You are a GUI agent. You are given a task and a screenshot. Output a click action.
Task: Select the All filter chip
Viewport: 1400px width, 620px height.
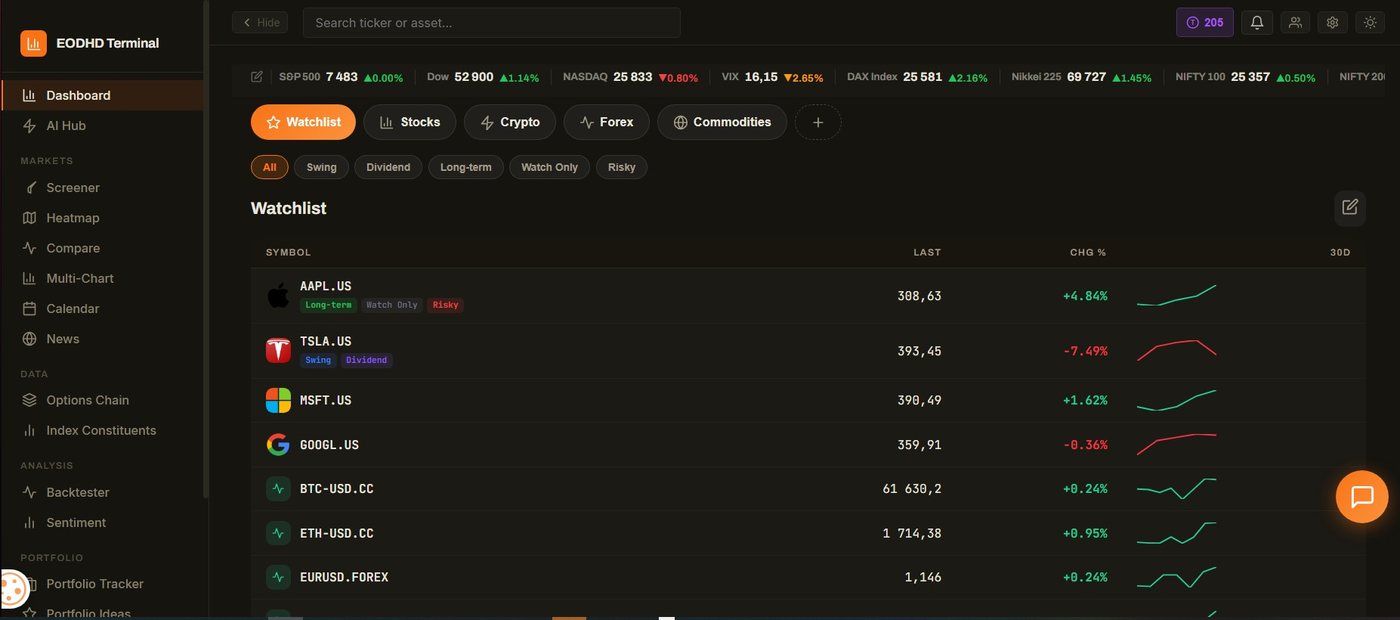click(269, 167)
